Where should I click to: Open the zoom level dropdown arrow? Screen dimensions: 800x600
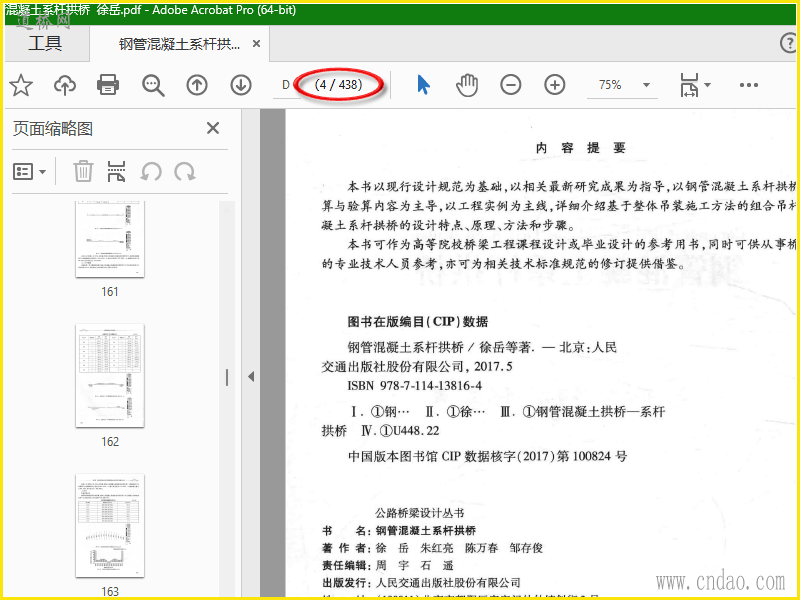tap(646, 85)
